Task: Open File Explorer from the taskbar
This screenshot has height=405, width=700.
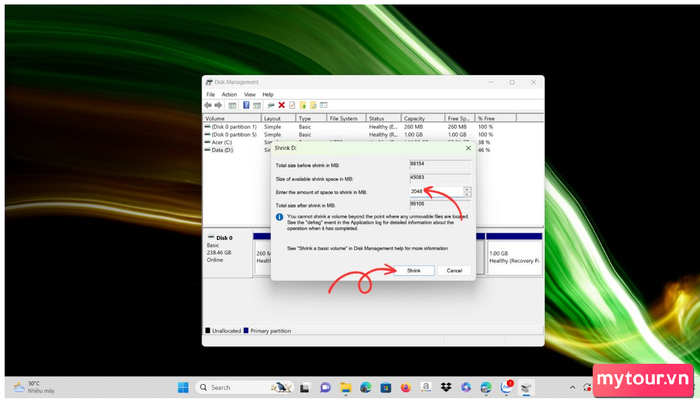Action: tap(345, 387)
